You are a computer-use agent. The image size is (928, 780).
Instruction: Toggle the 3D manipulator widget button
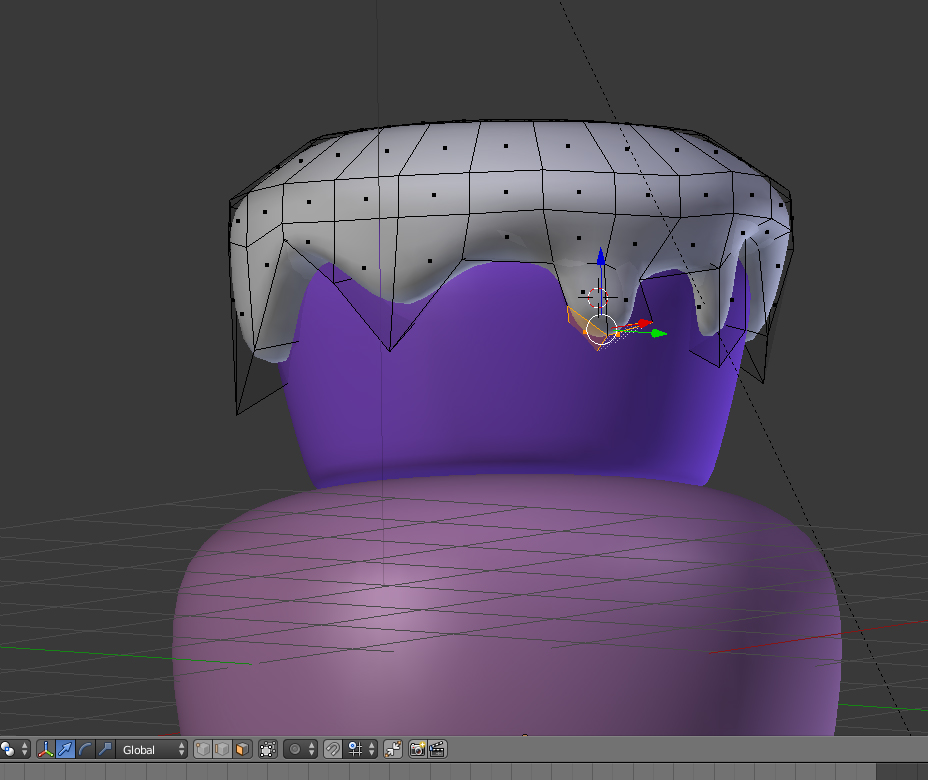45,749
